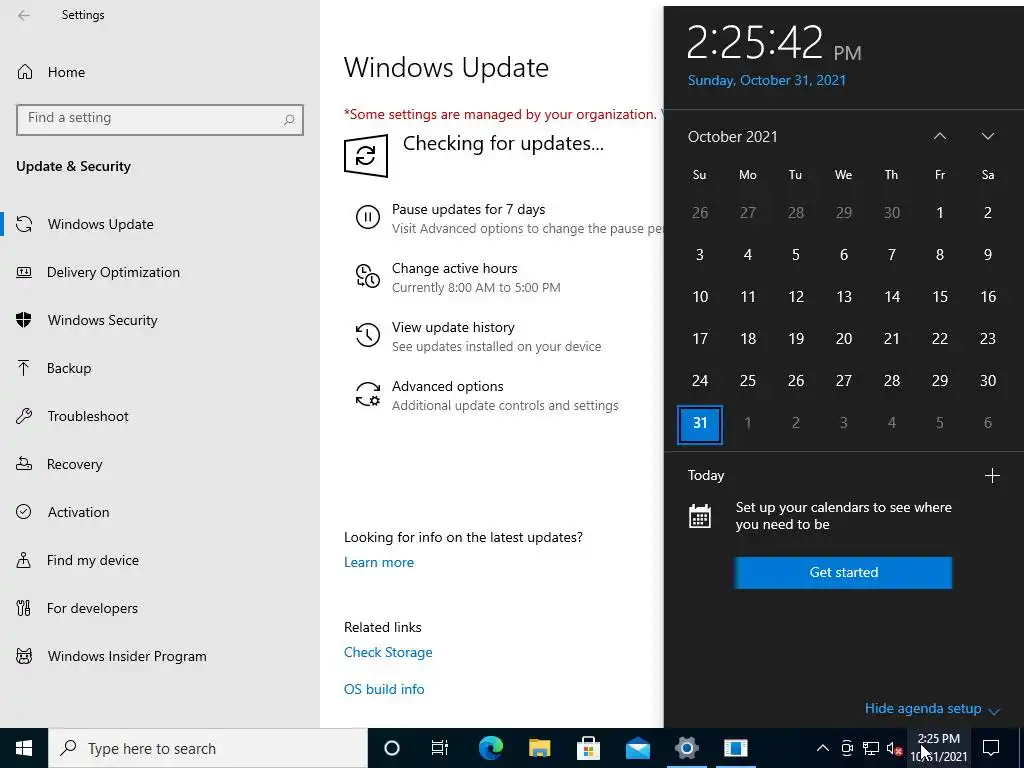
Task: Open Mail app from taskbar
Action: 637,748
